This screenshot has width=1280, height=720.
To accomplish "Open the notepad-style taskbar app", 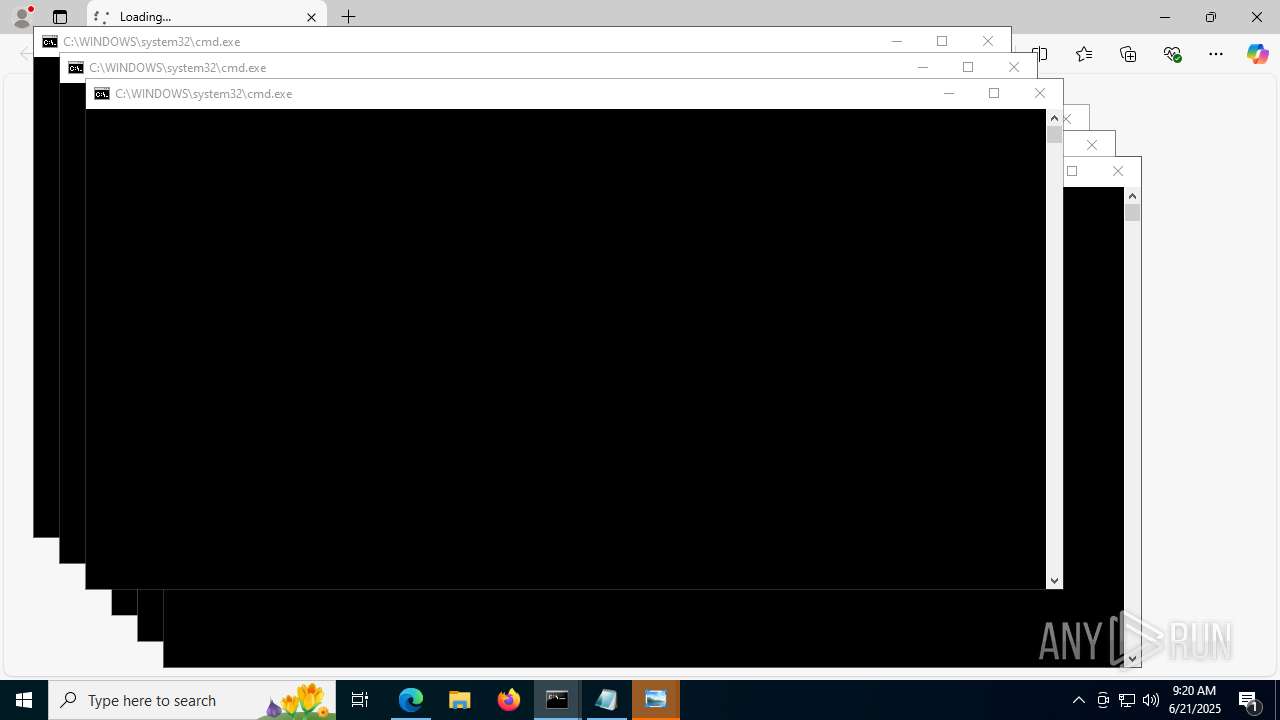I will tap(607, 700).
